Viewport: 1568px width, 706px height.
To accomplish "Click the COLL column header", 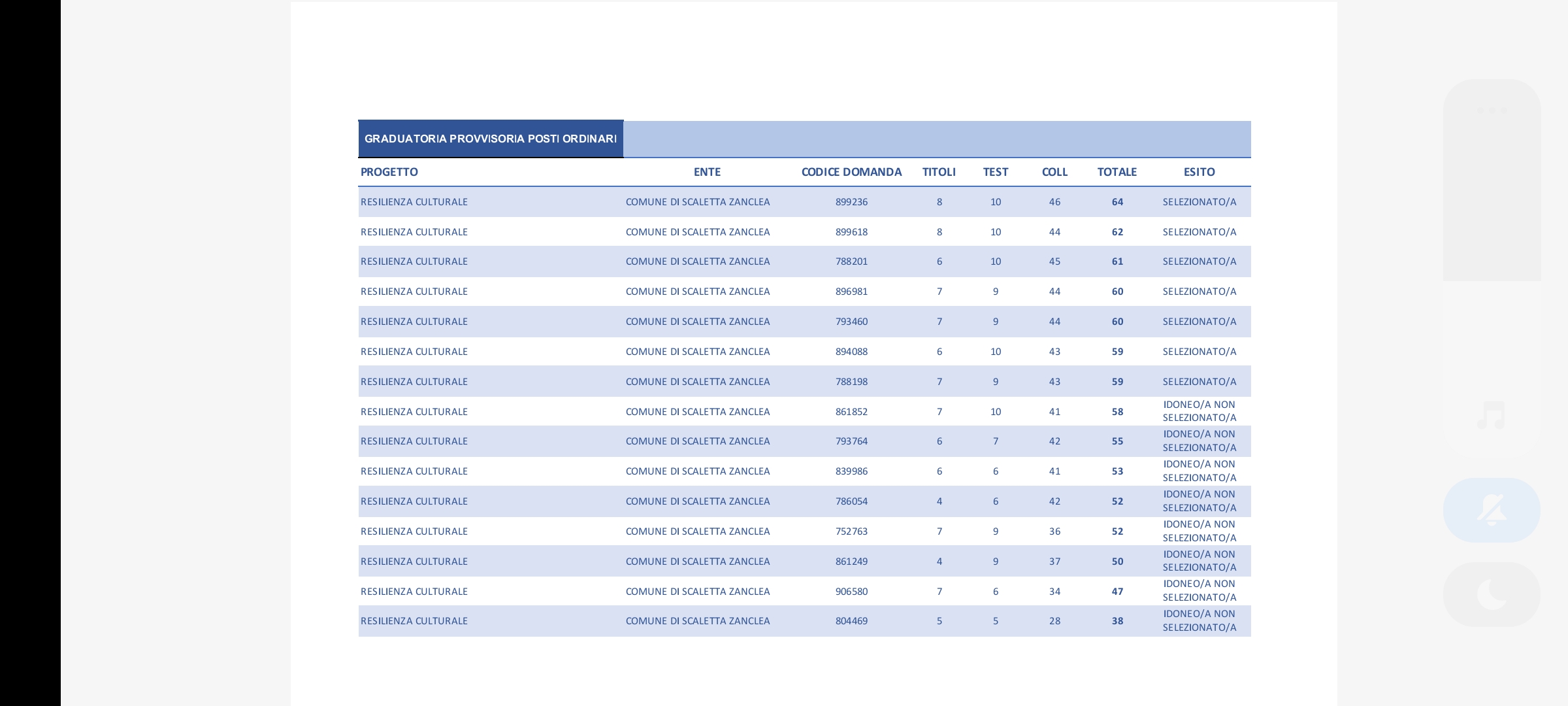I will point(1054,172).
